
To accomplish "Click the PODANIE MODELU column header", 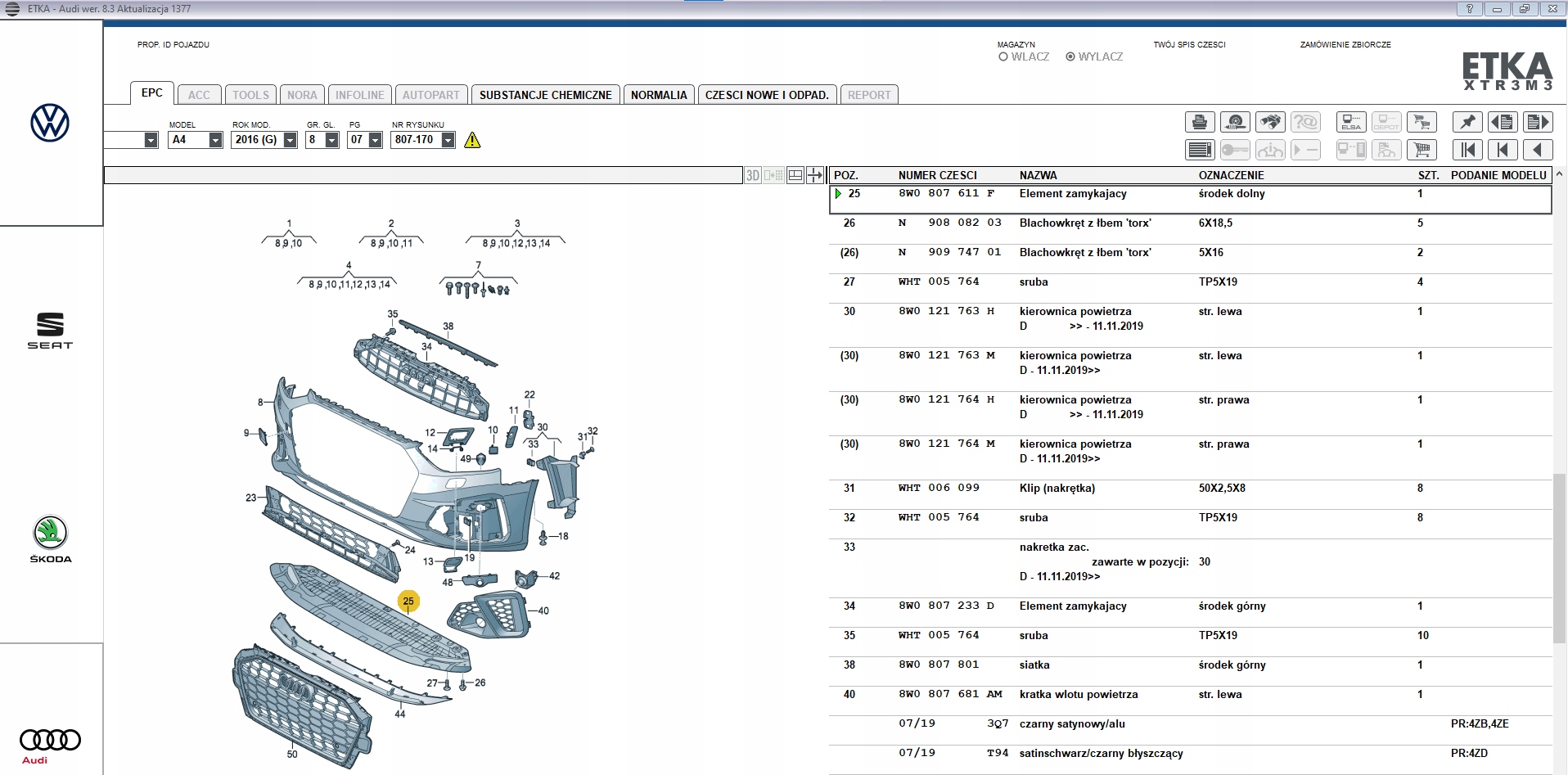I will [x=1498, y=175].
